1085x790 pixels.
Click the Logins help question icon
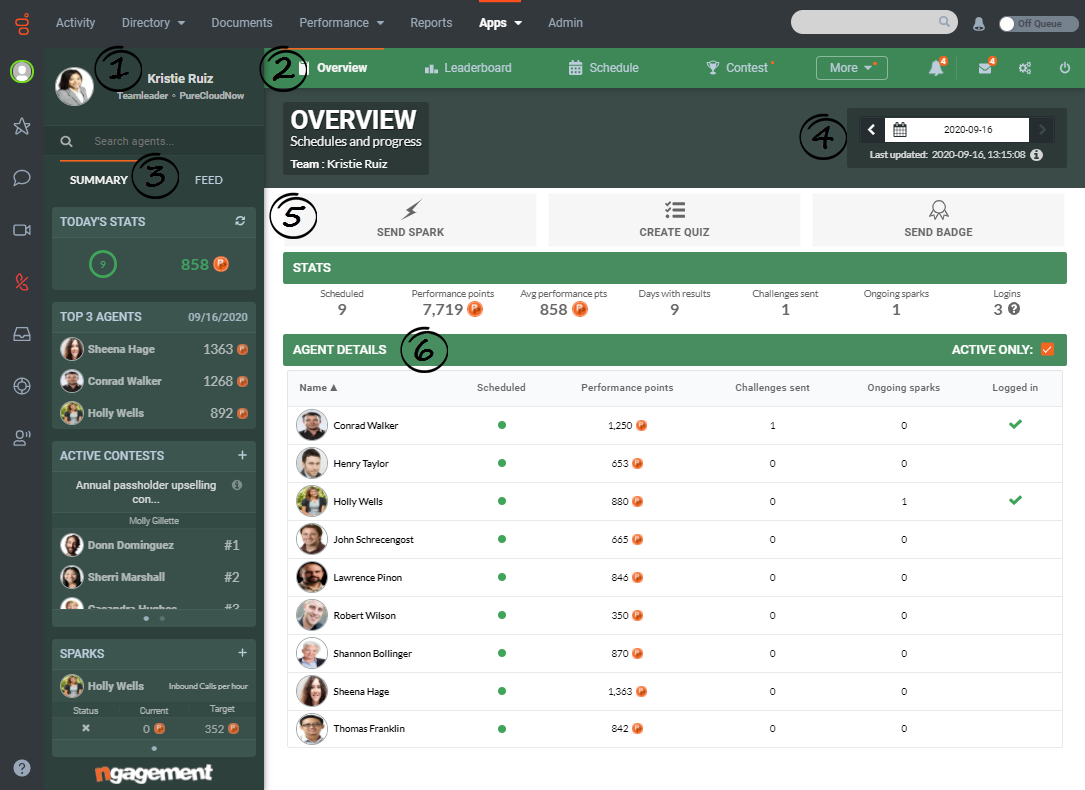[x=1014, y=309]
